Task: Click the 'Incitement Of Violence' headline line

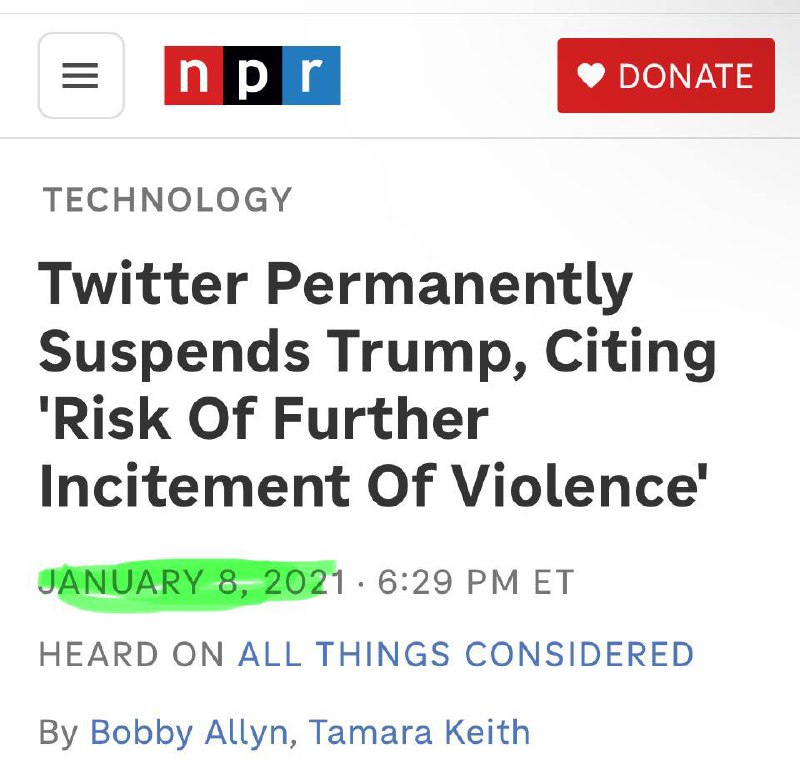Action: tap(374, 485)
